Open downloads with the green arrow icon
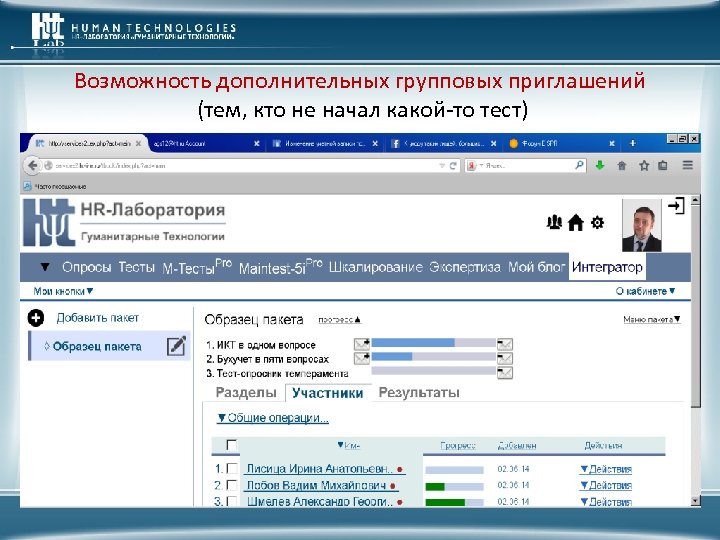 pyautogui.click(x=600, y=165)
